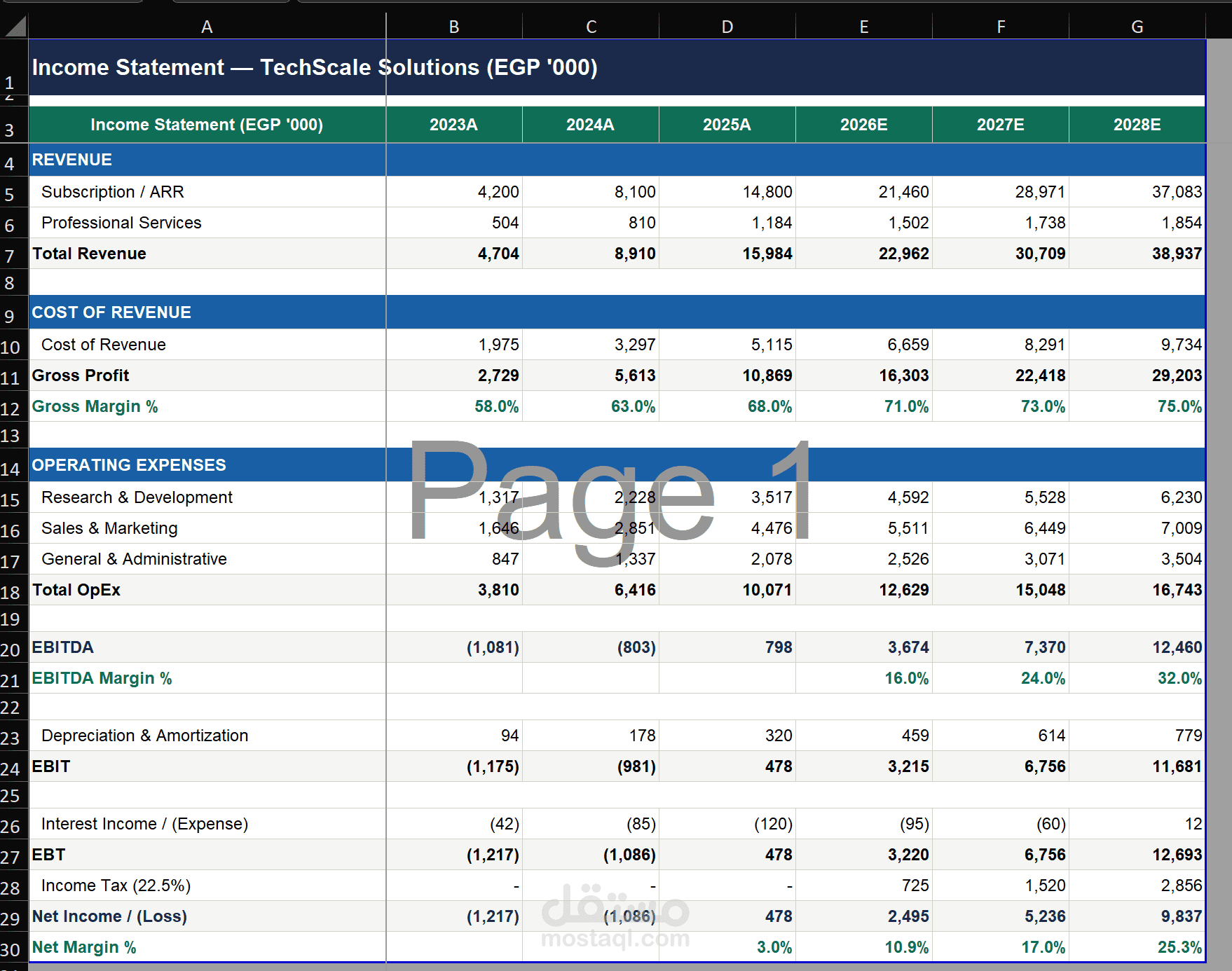The image size is (1232, 971).
Task: Select EBITDA Margin 24.0% cell
Action: point(1001,678)
